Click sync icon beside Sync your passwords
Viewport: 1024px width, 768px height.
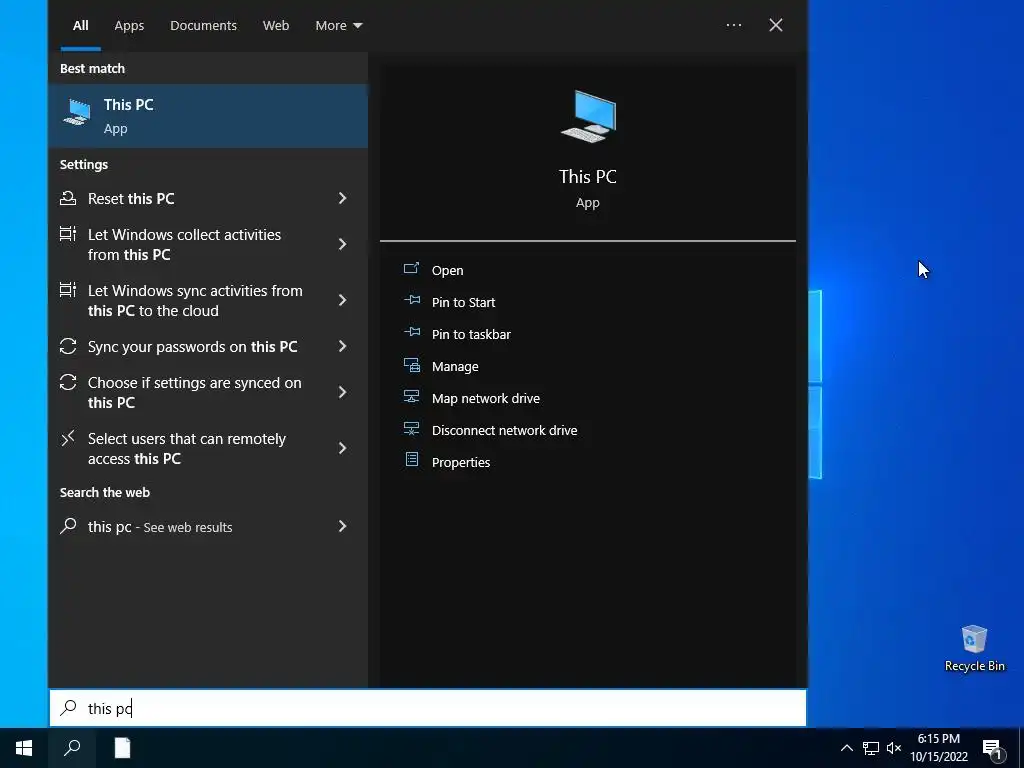pyautogui.click(x=68, y=345)
